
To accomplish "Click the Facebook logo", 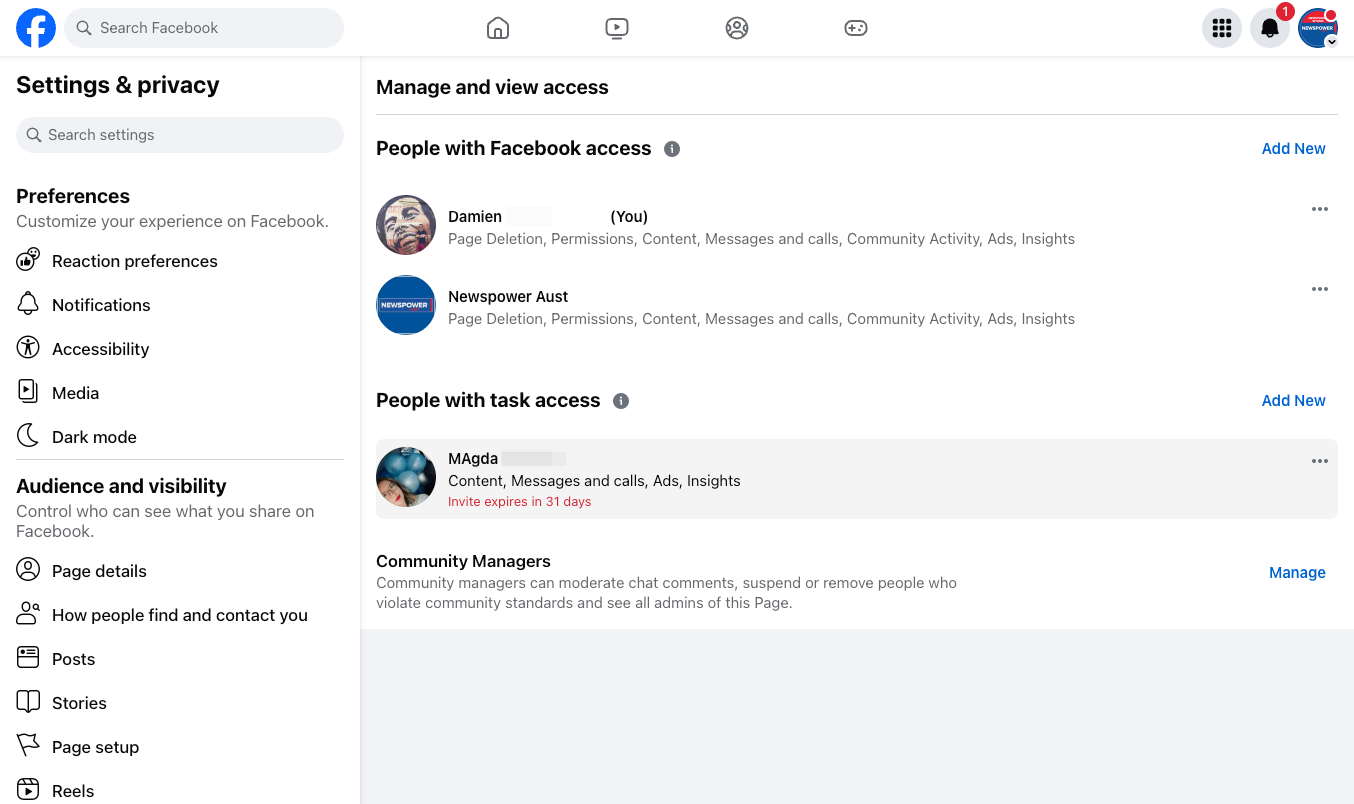I will coord(36,28).
